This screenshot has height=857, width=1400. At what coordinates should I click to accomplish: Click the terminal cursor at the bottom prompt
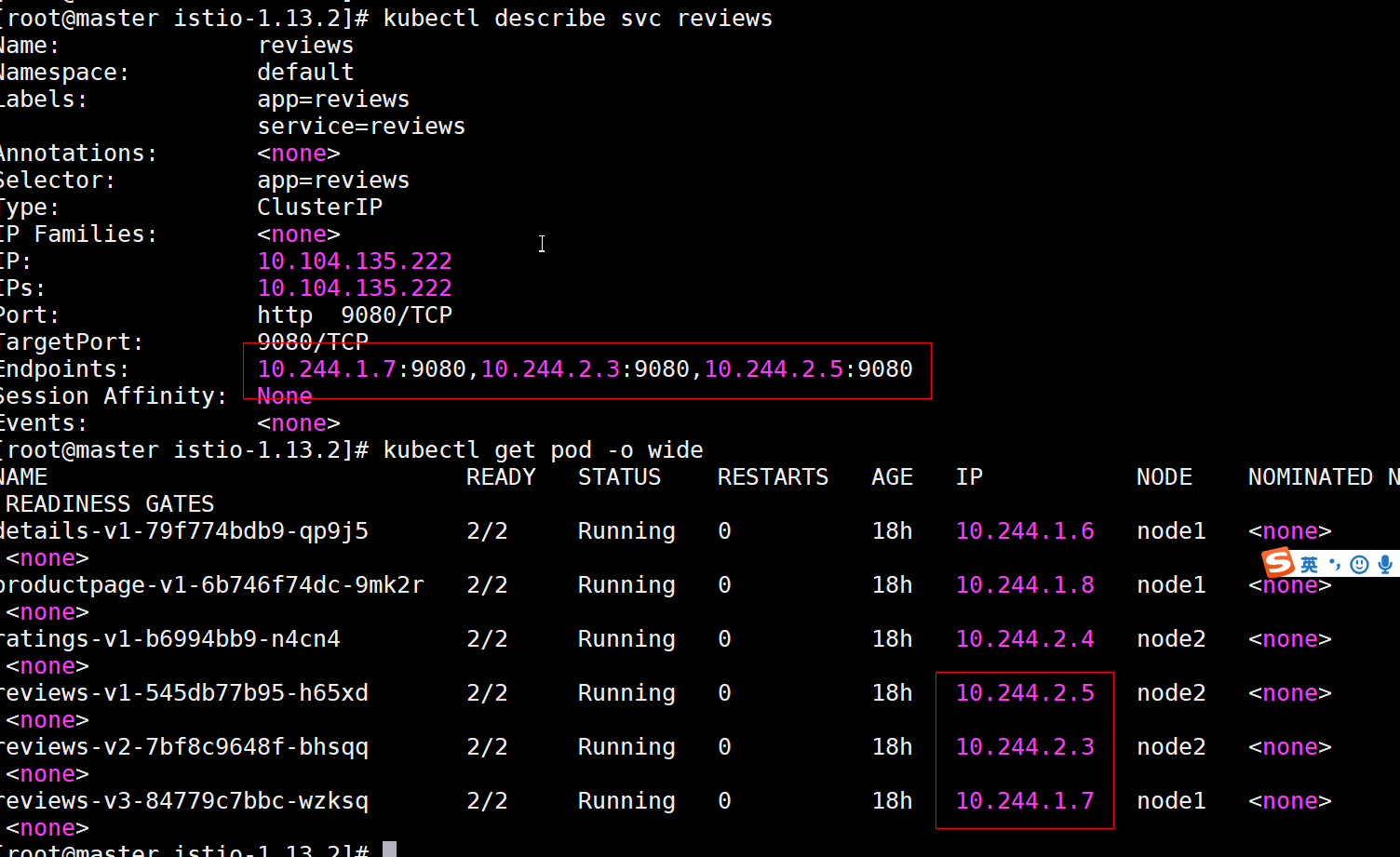[x=390, y=850]
